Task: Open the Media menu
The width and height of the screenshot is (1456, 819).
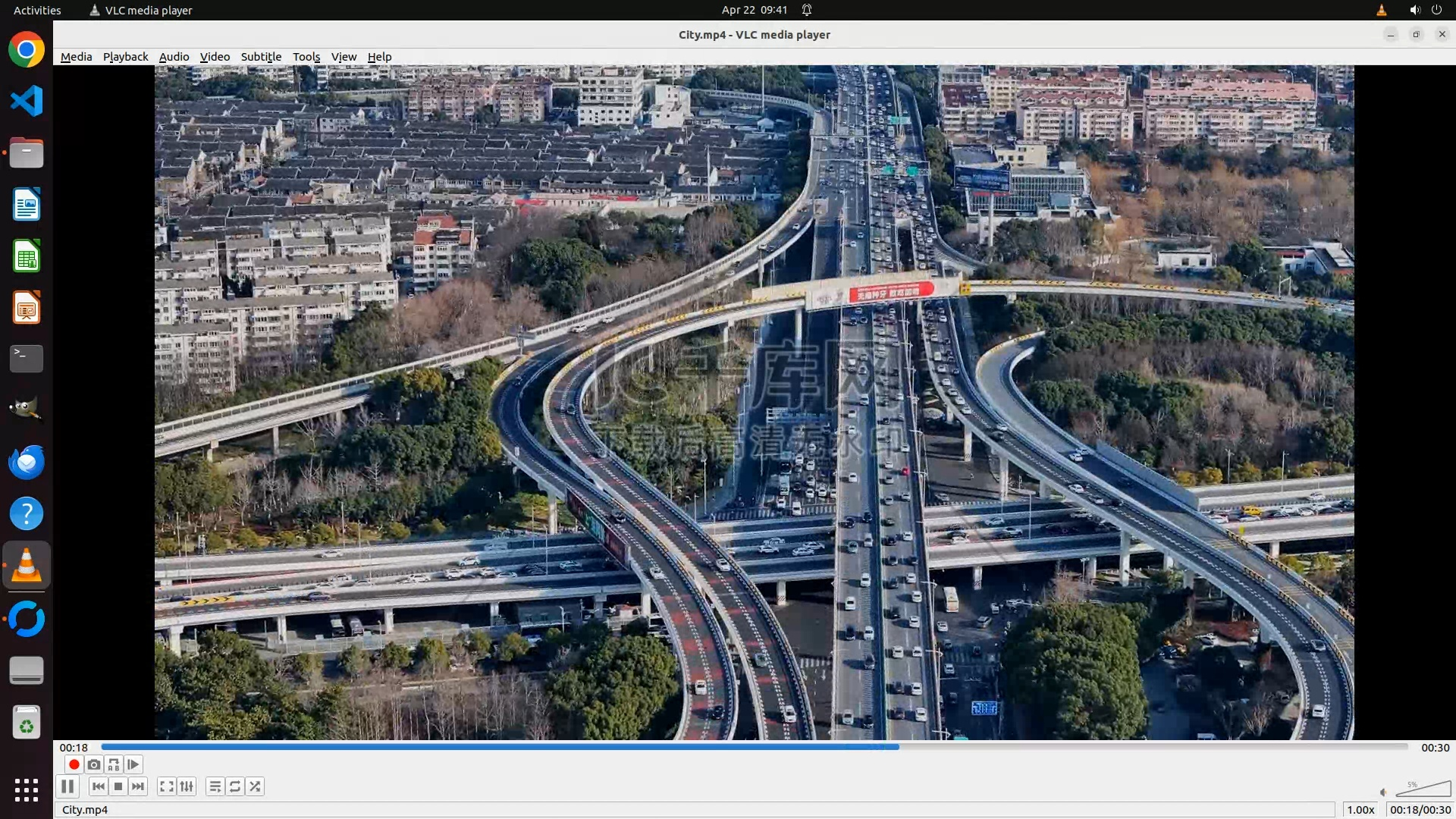Action: pyautogui.click(x=76, y=57)
